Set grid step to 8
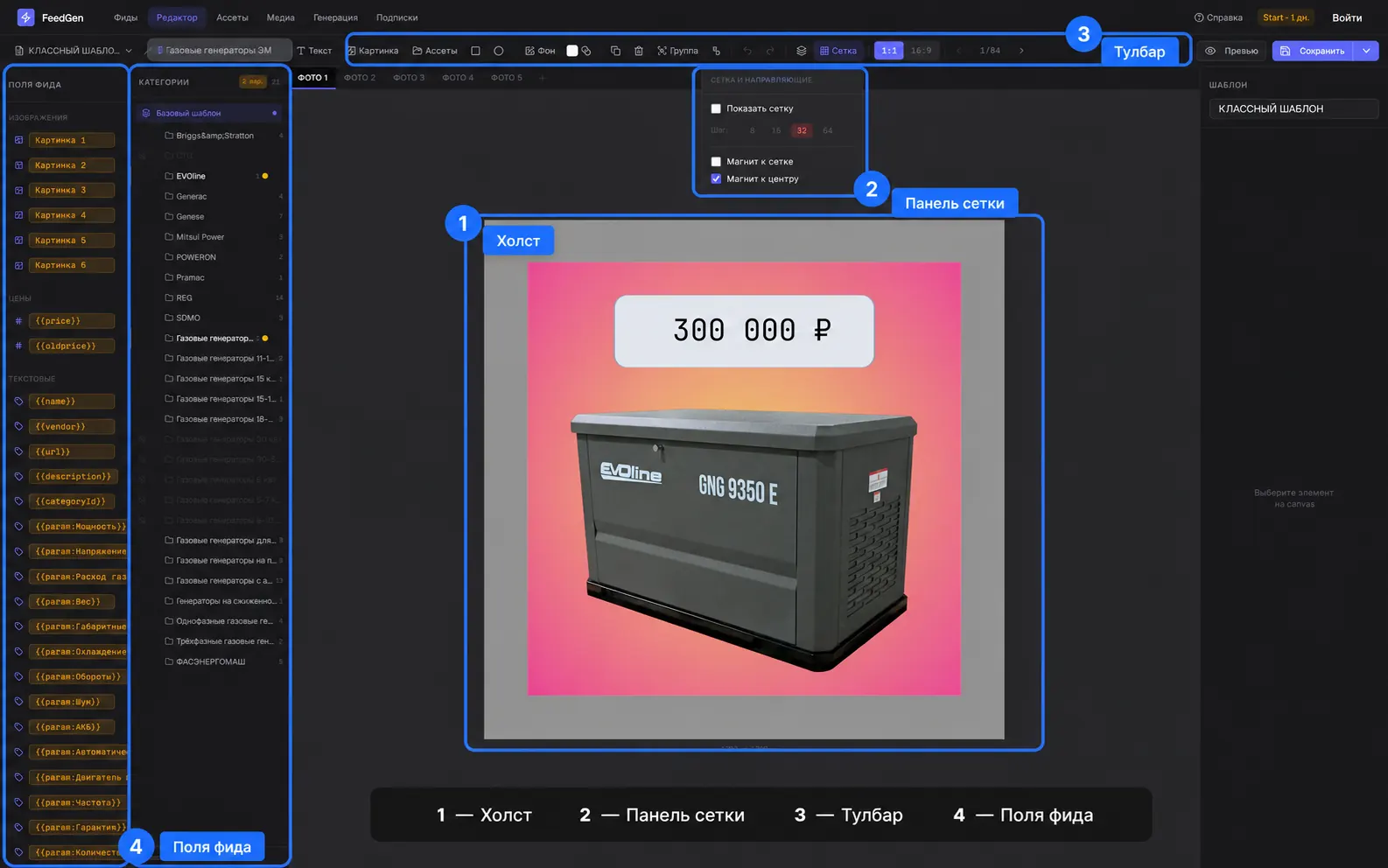The width and height of the screenshot is (1388, 868). (752, 130)
